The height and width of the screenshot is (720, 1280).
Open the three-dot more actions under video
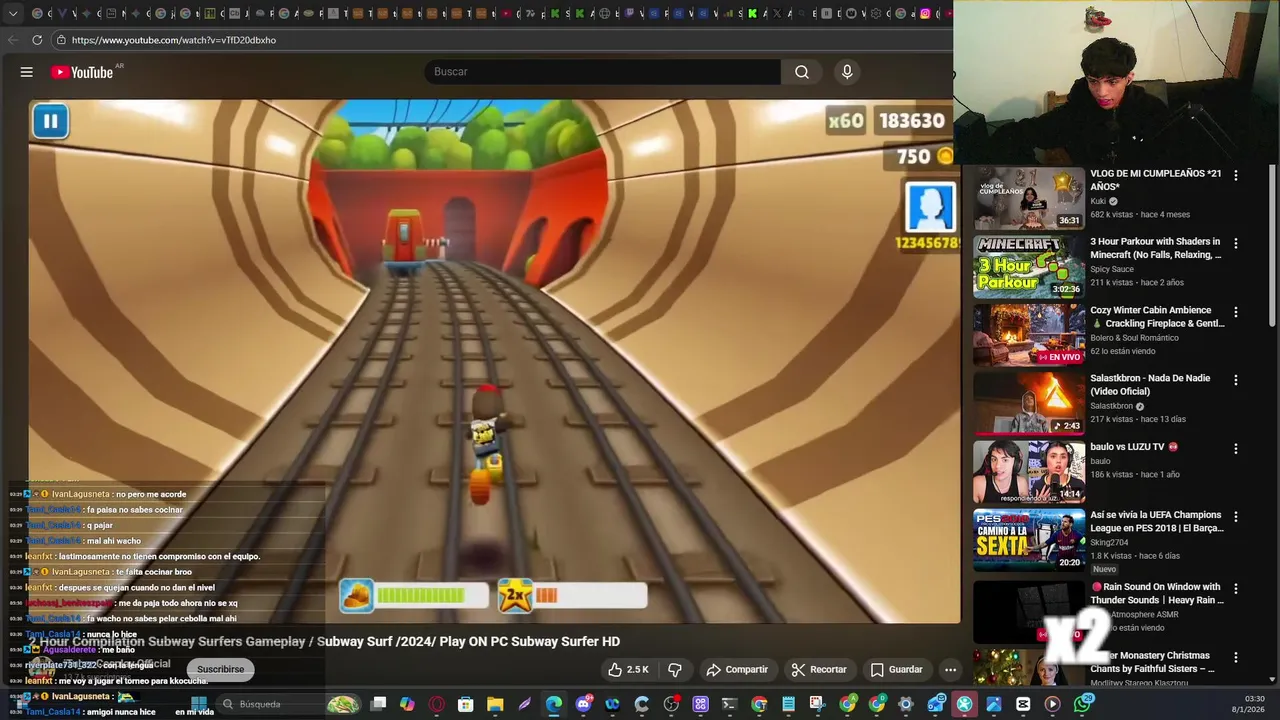[950, 669]
